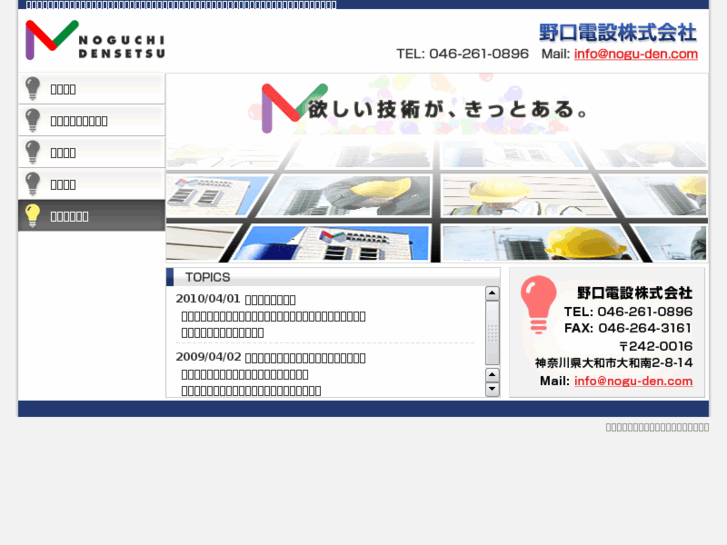Click the down arrow at the bottom of the TOPICS scrollbar

492,389
